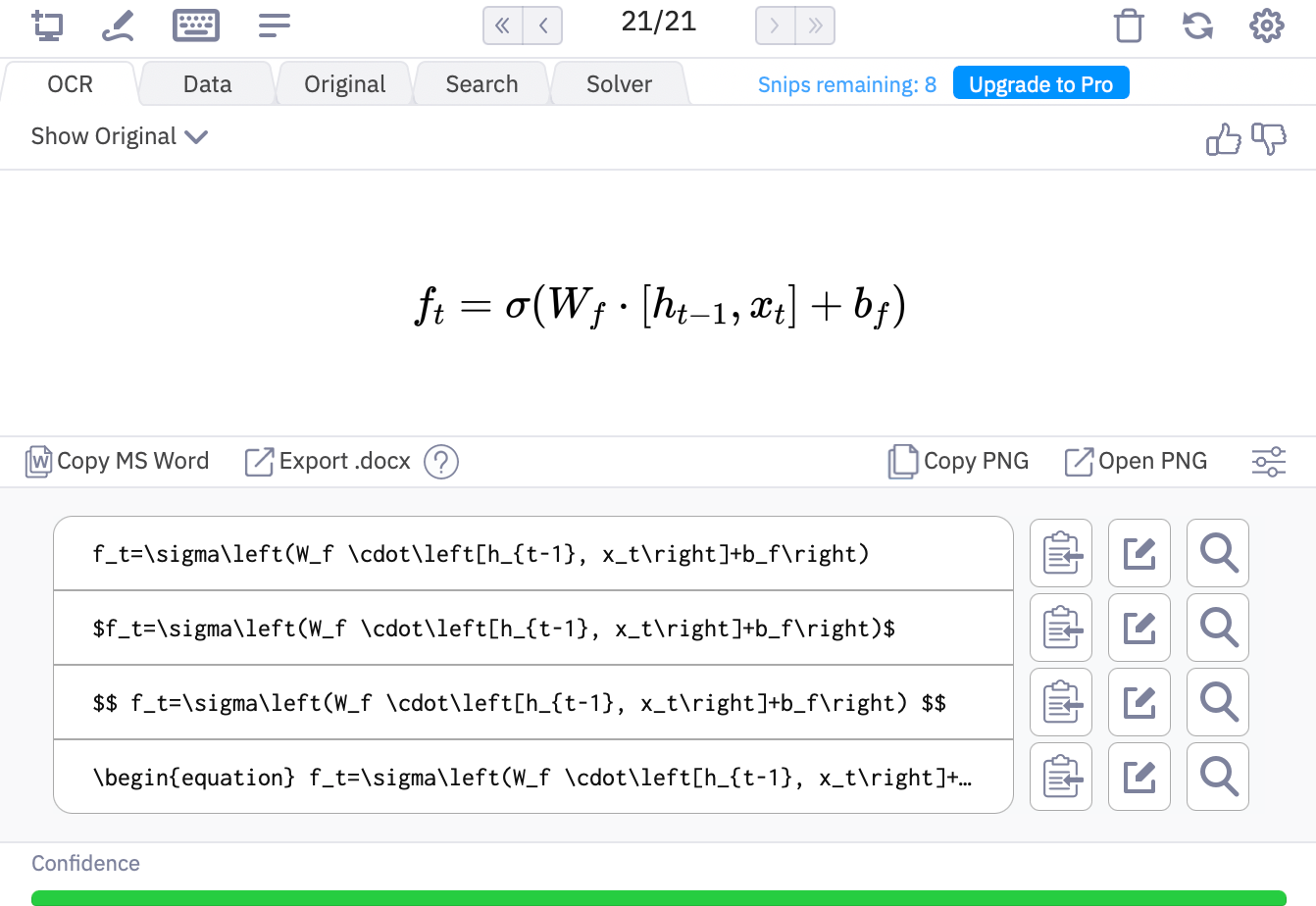
Task: Select the $$ f_t=\sigma display LaTeX row
Action: point(532,702)
